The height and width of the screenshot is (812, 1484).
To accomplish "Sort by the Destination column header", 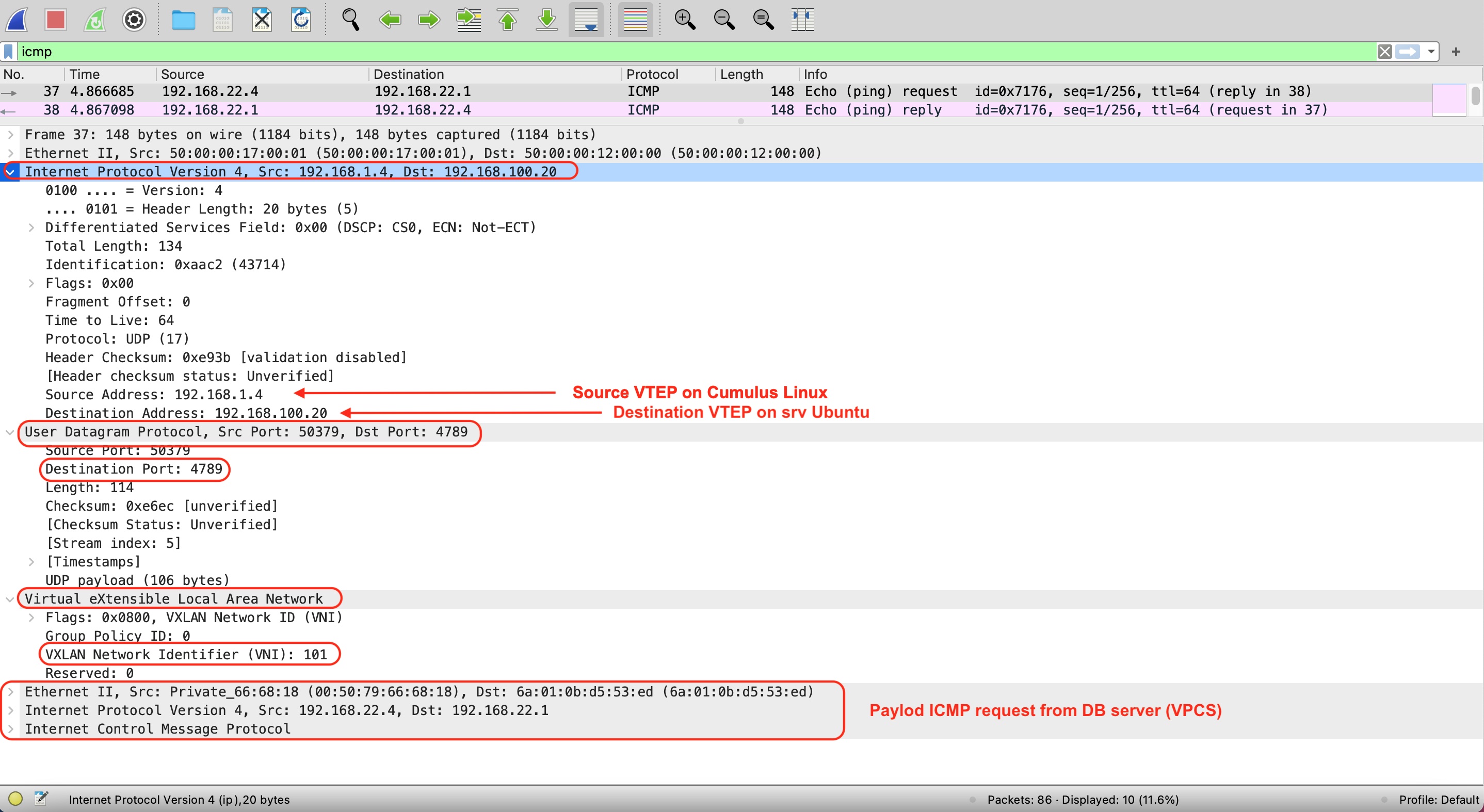I will point(494,74).
